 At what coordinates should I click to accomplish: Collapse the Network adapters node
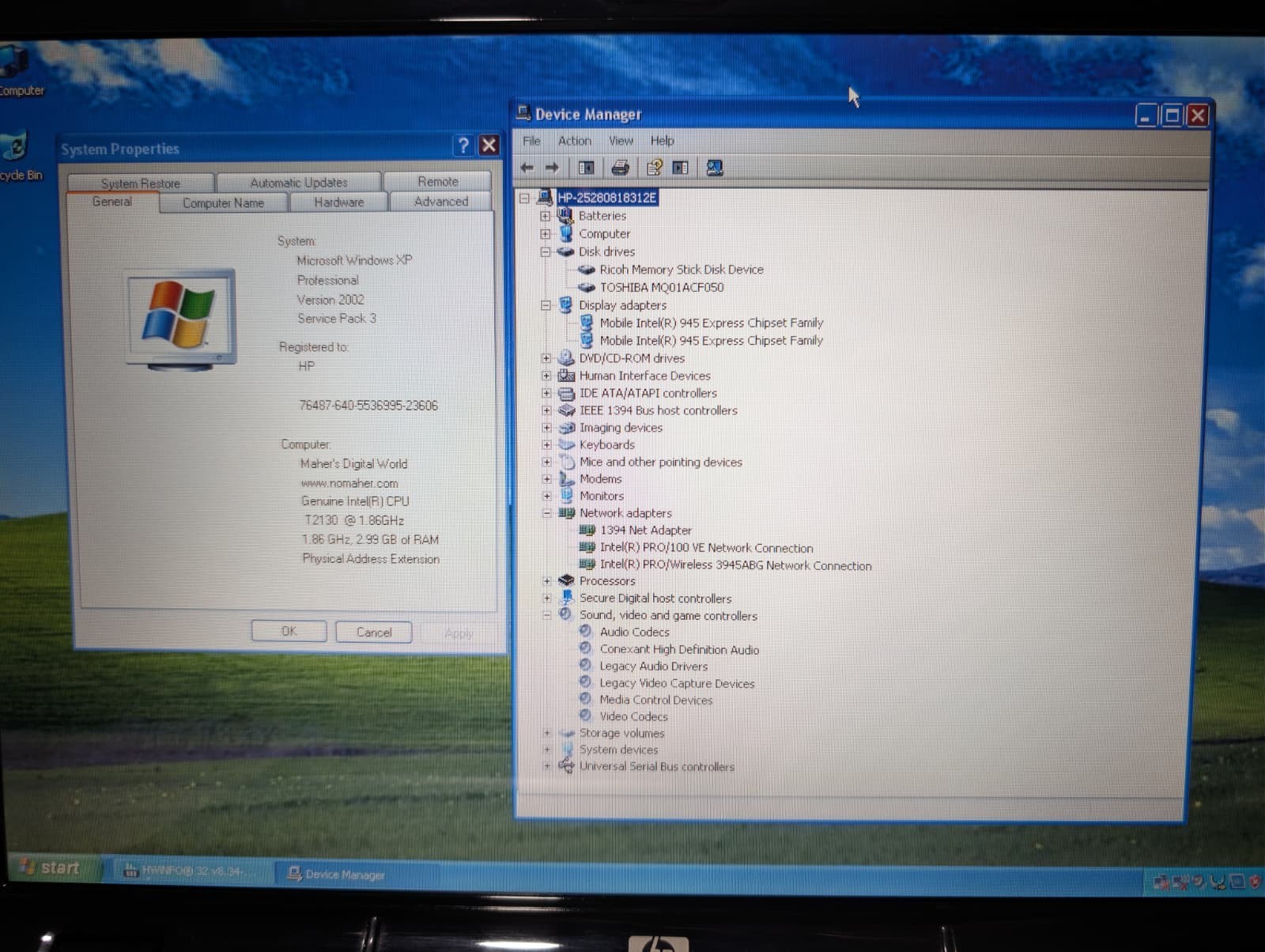(x=546, y=513)
